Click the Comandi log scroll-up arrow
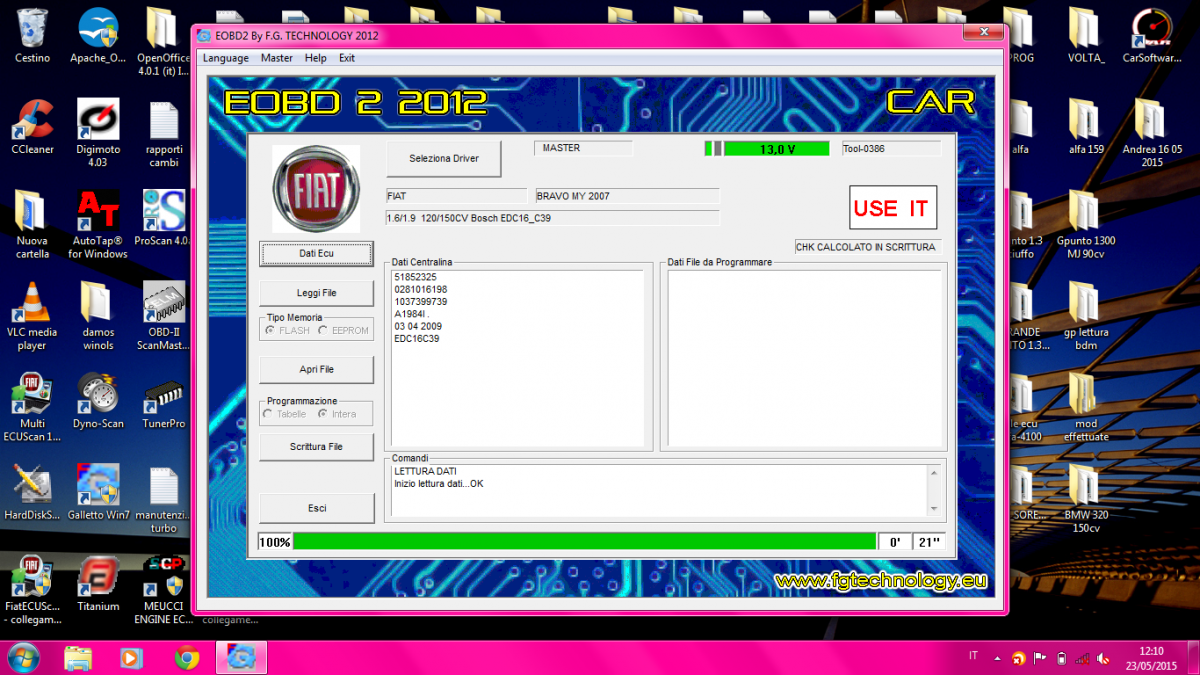Screen dimensions: 1200x675 tap(935, 472)
